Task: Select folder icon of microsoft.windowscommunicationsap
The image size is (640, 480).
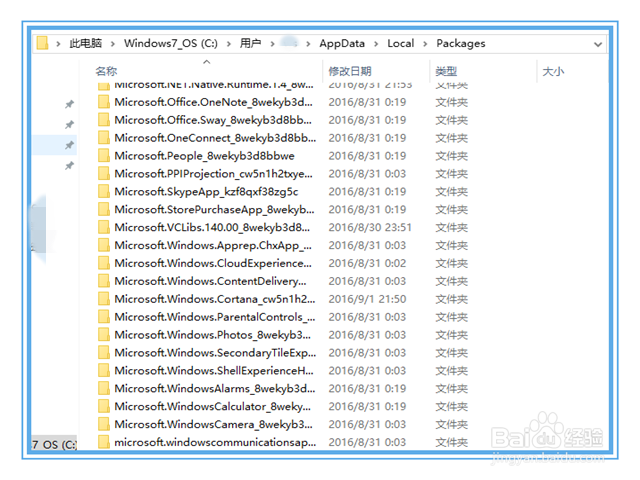Action: [104, 442]
